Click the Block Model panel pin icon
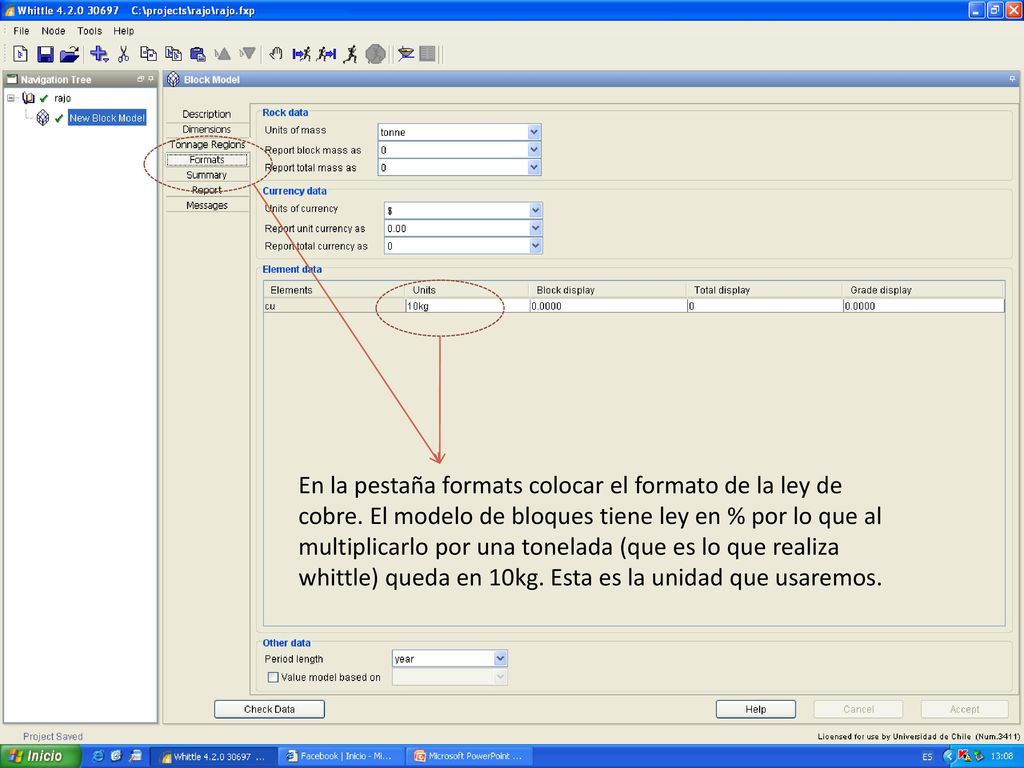This screenshot has width=1024, height=768. (1012, 79)
